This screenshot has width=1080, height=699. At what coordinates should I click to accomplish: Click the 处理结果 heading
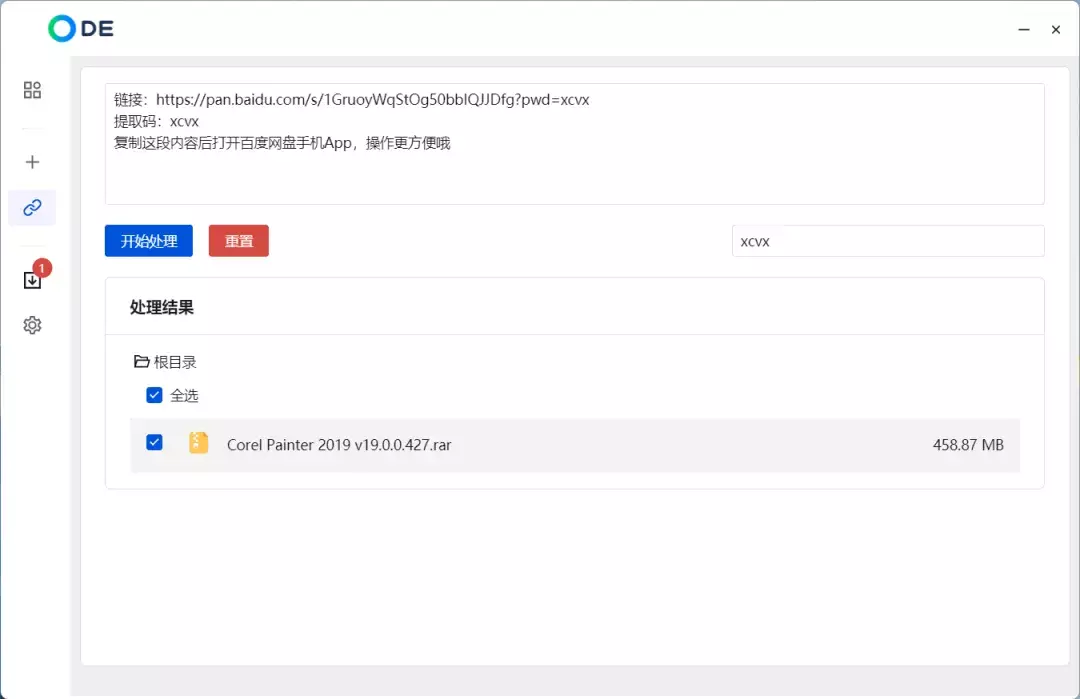click(162, 307)
